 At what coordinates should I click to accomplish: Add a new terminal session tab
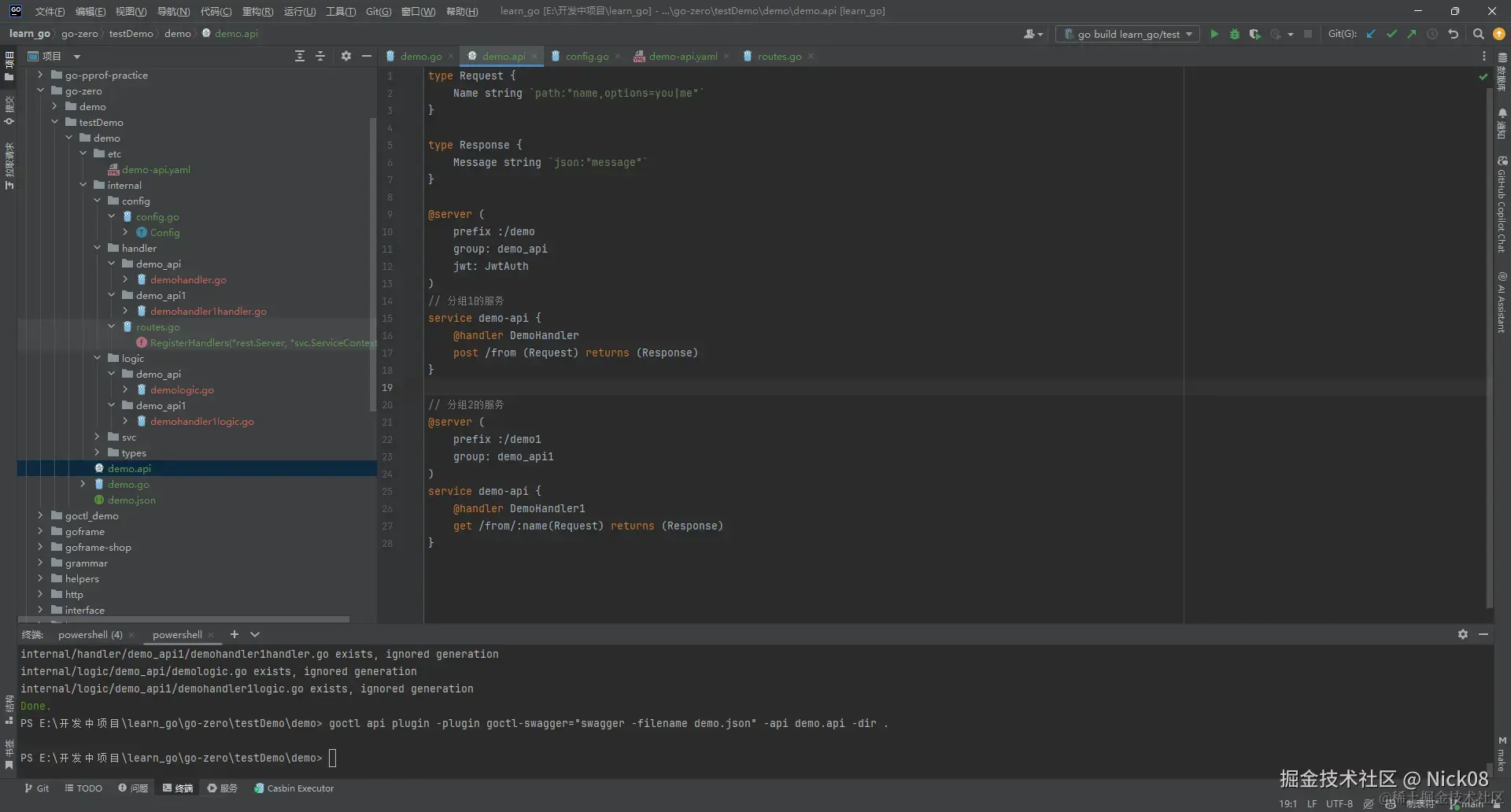234,634
